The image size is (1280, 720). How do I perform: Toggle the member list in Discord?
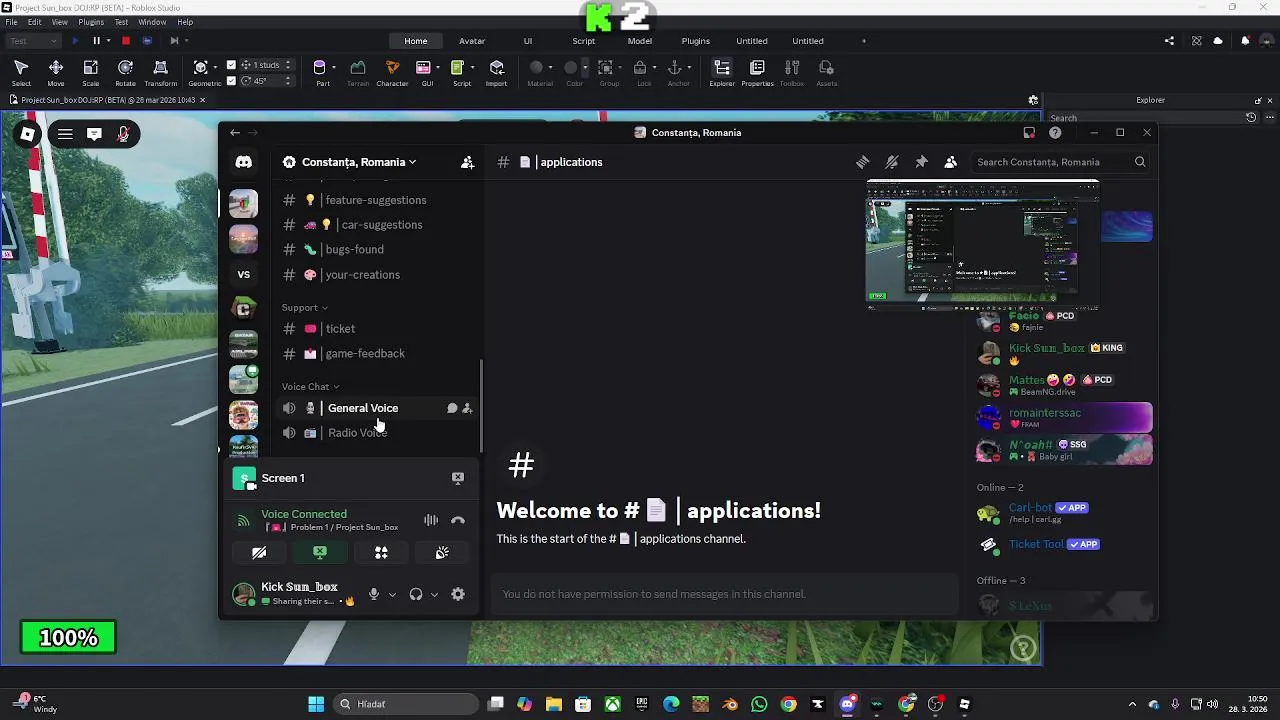click(x=951, y=162)
